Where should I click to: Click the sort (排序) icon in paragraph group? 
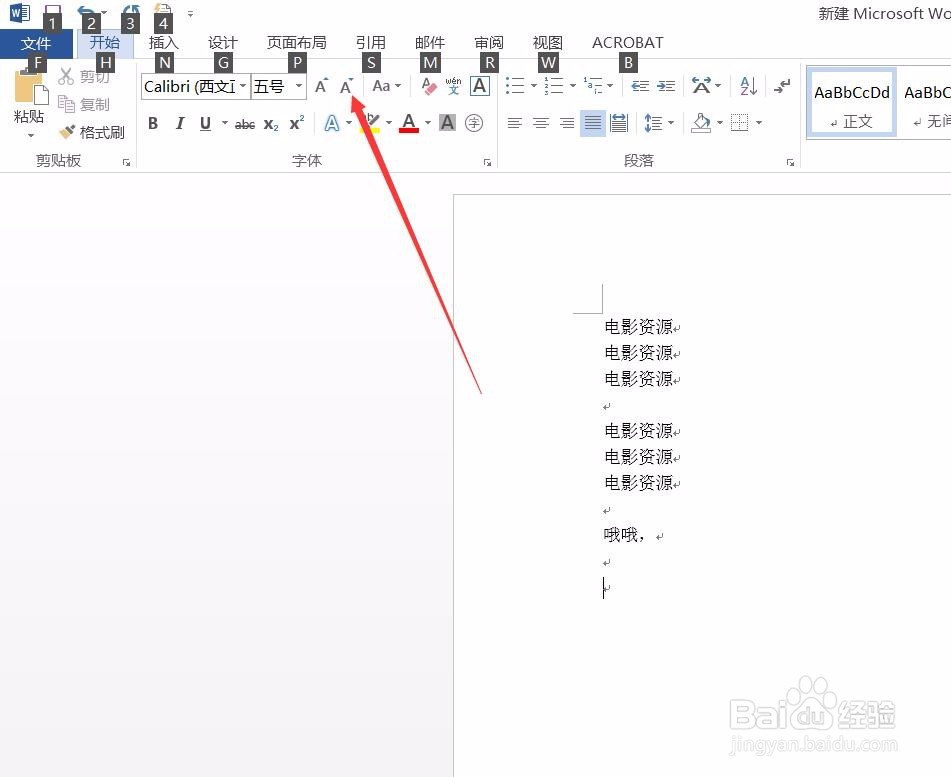coord(747,86)
